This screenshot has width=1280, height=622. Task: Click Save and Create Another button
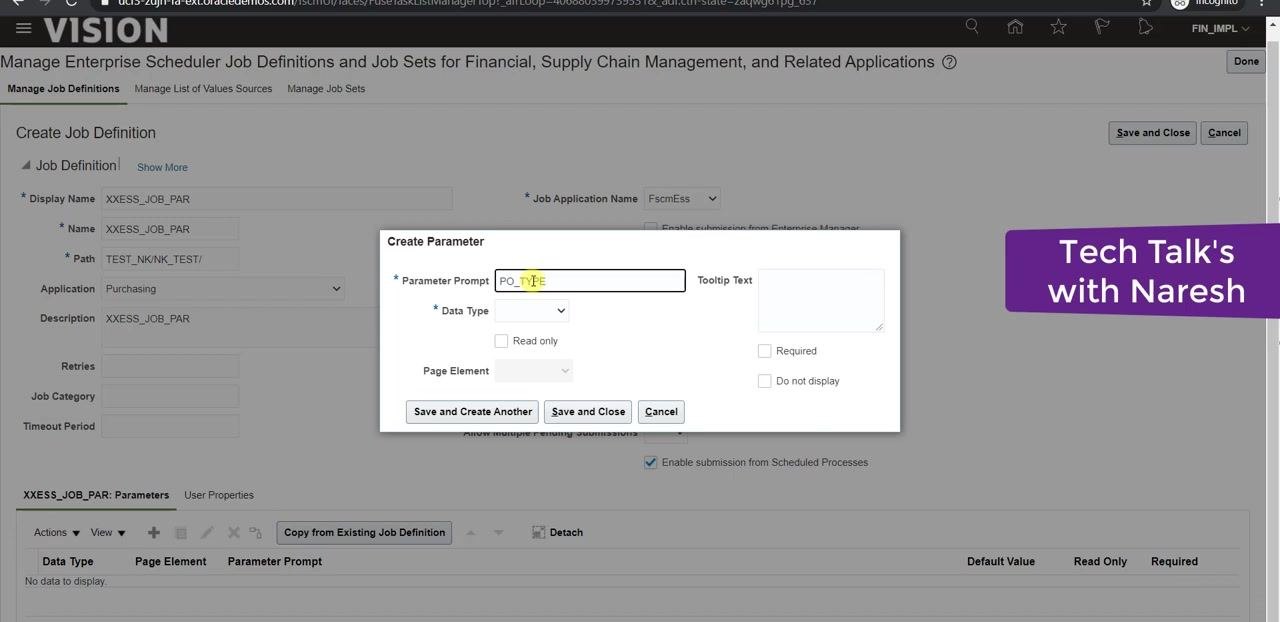(x=473, y=412)
